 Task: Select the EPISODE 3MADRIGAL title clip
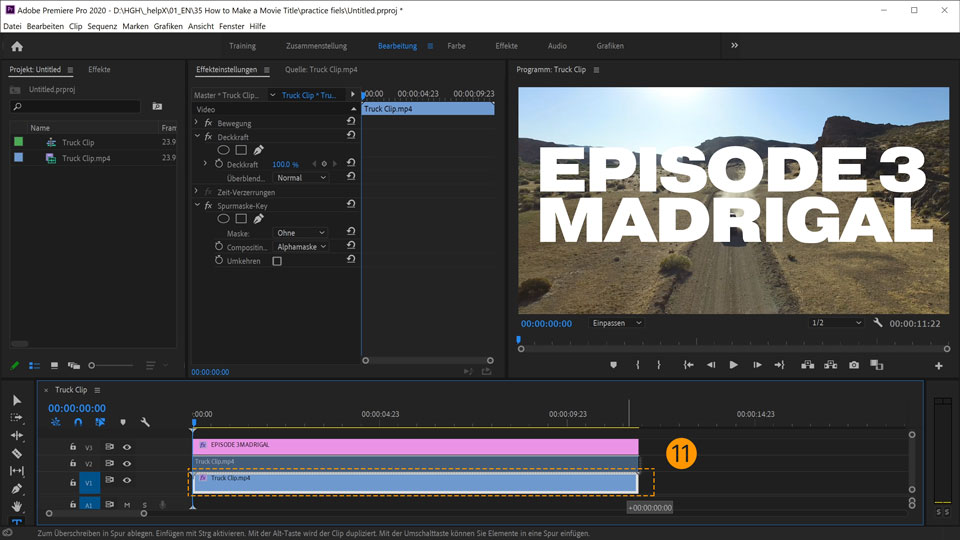coord(414,445)
